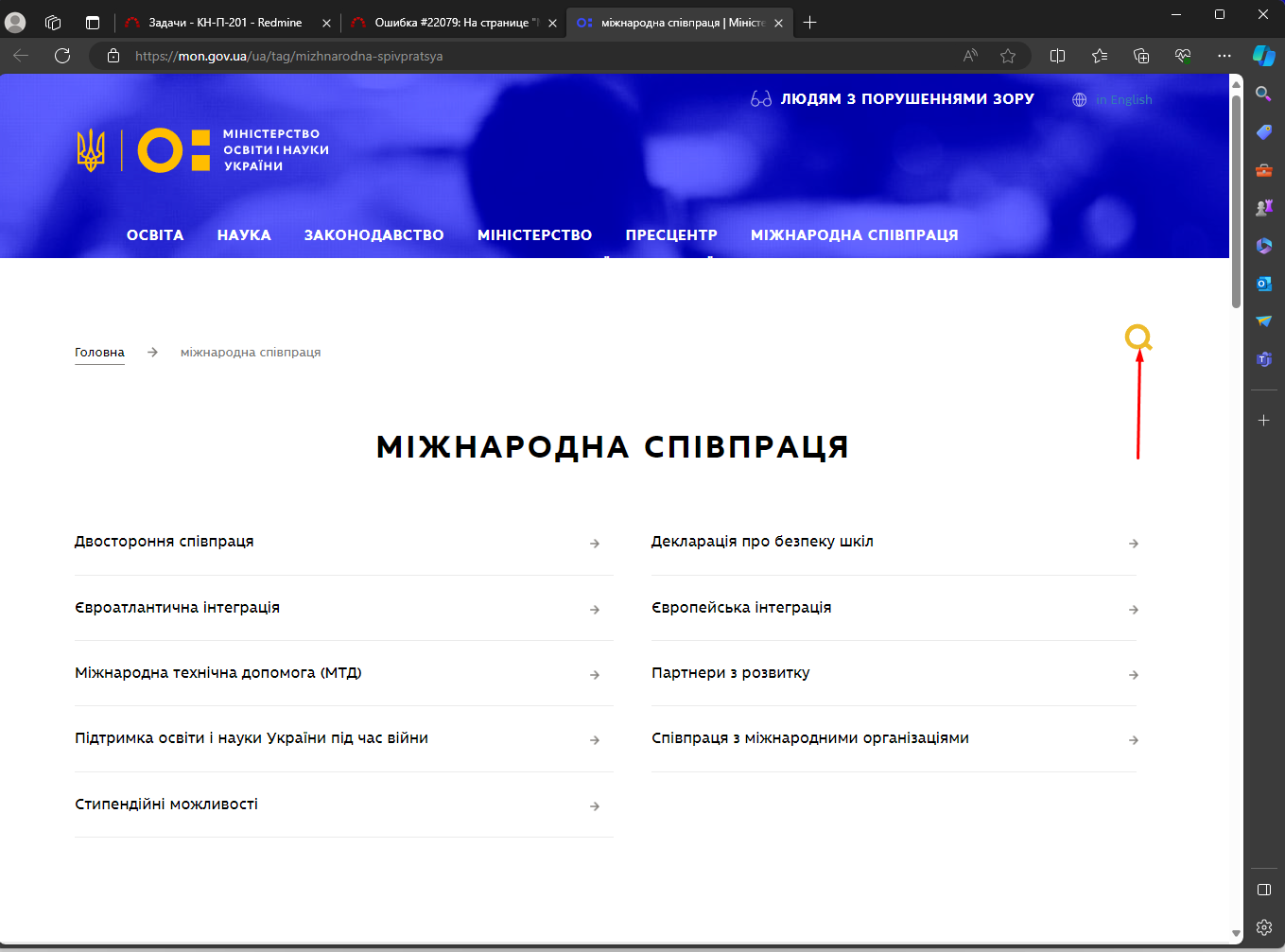The height and width of the screenshot is (952, 1285).
Task: Click the address bar URL field
Action: pyautogui.click(x=530, y=56)
